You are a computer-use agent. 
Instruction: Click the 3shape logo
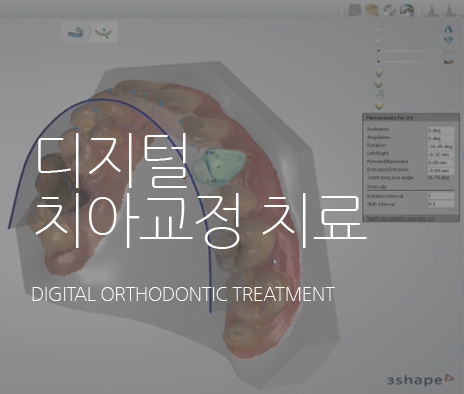click(x=420, y=380)
